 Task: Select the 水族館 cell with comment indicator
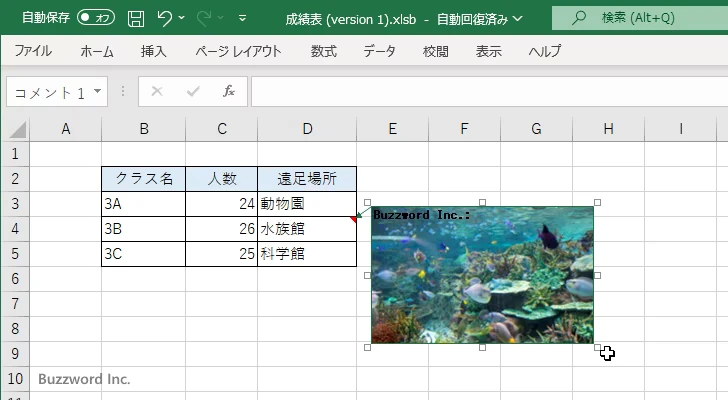point(307,229)
